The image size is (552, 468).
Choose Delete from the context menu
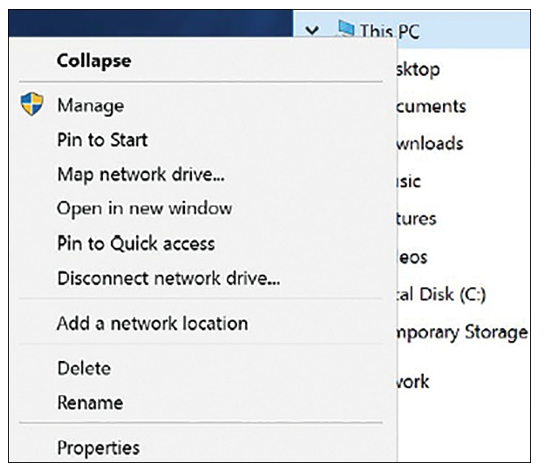click(84, 368)
